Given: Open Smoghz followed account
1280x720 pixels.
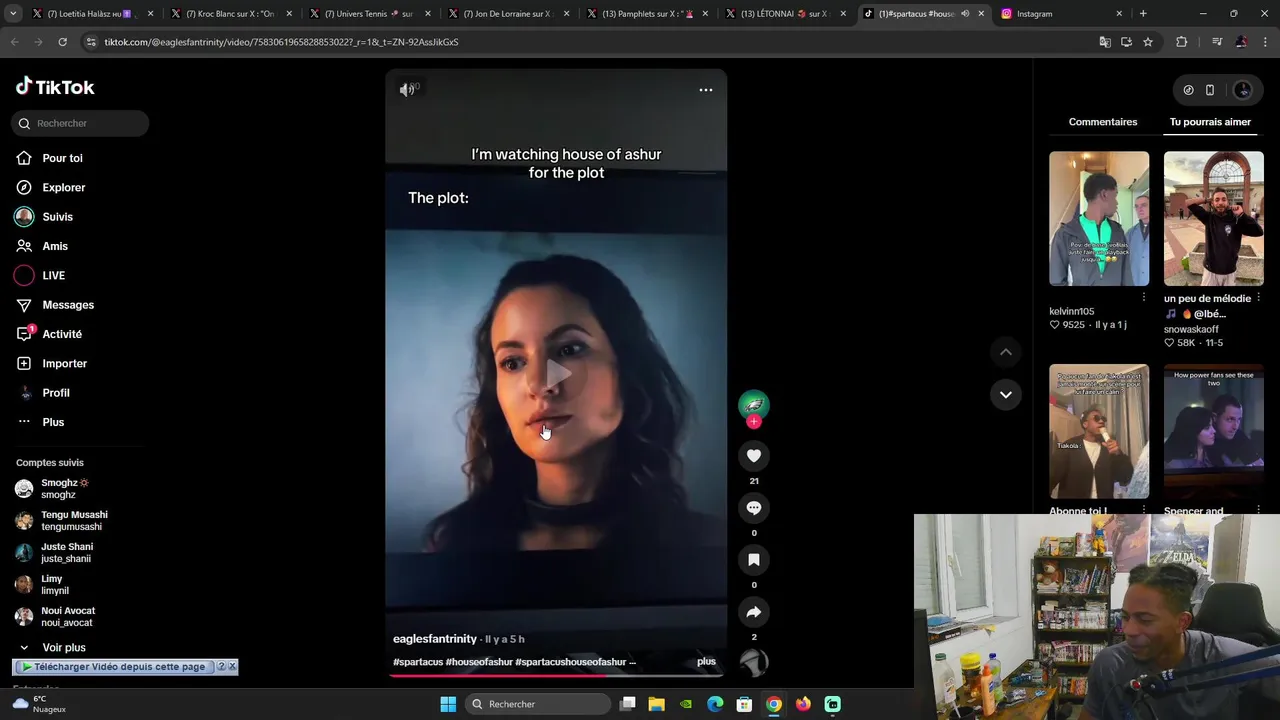Looking at the screenshot, I should pyautogui.click(x=64, y=489).
